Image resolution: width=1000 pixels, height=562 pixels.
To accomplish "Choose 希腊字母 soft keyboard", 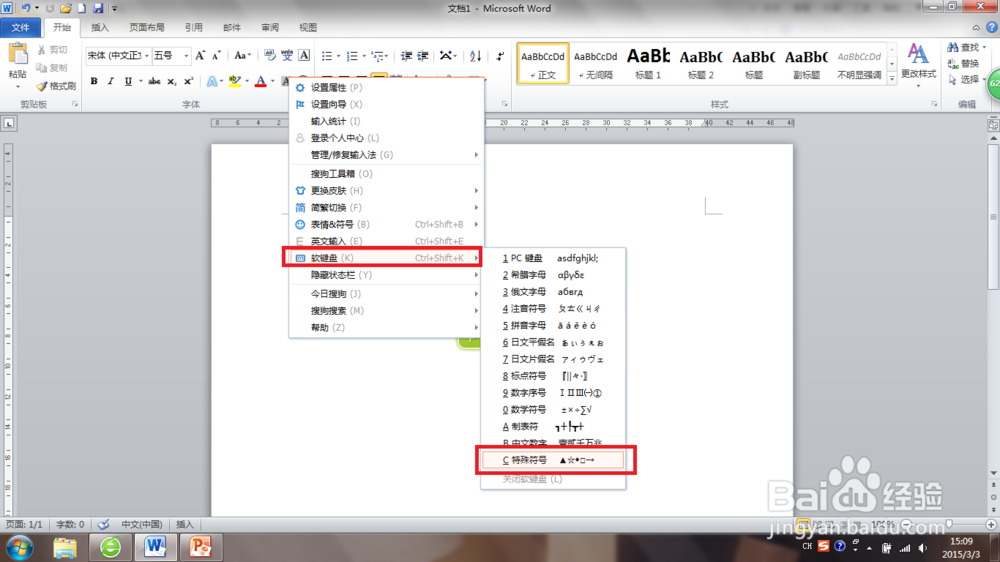I will click(553, 275).
